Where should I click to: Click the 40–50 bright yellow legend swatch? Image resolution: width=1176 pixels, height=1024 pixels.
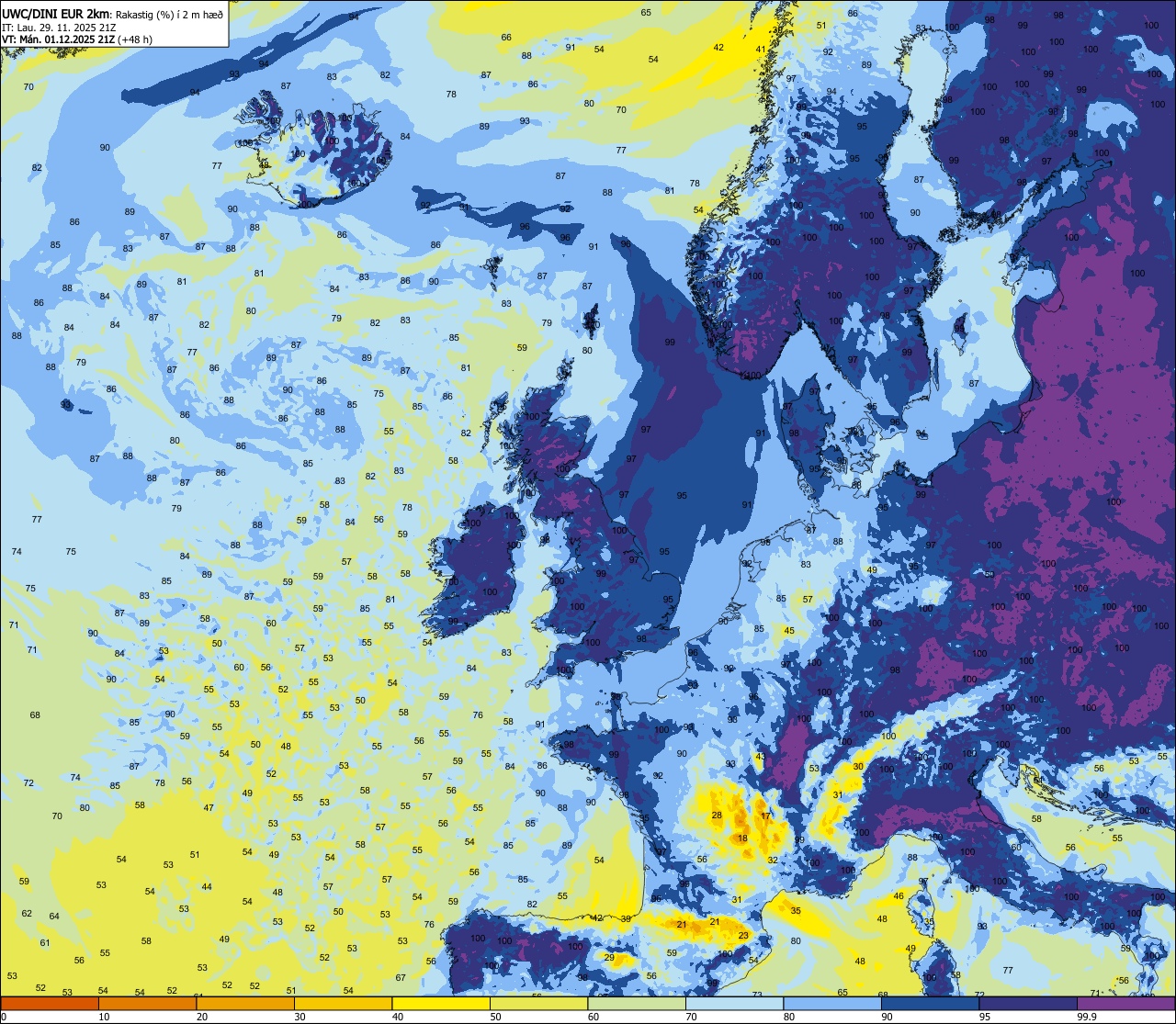pos(441,1003)
